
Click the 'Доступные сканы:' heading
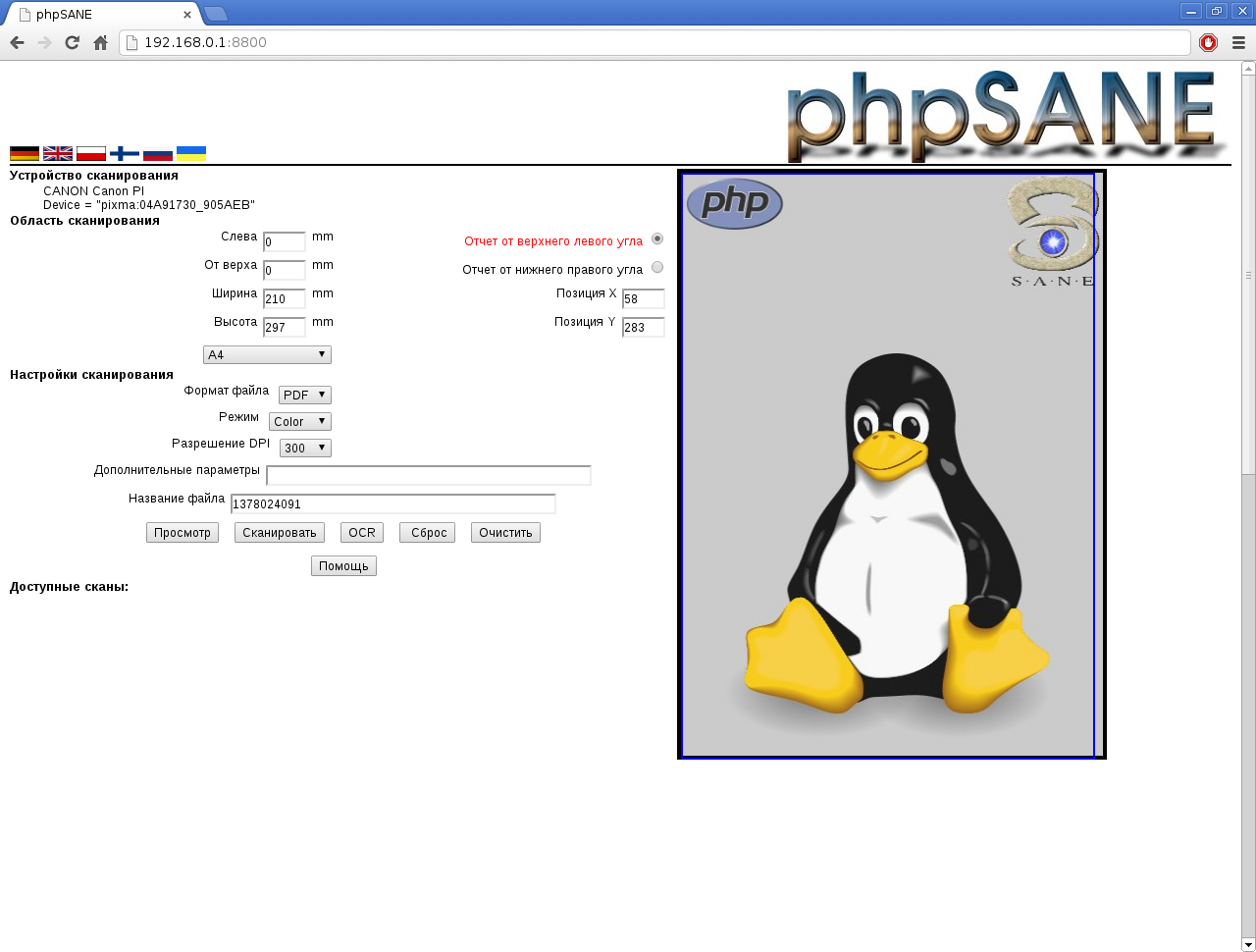tap(69, 587)
